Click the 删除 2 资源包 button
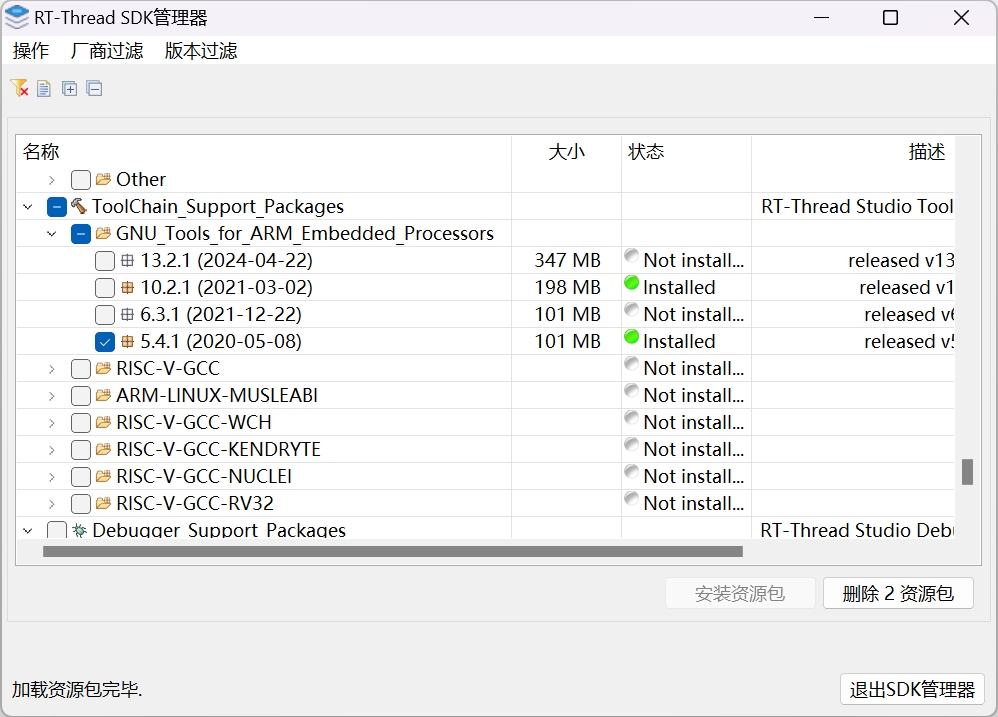This screenshot has height=717, width=998. point(898,594)
